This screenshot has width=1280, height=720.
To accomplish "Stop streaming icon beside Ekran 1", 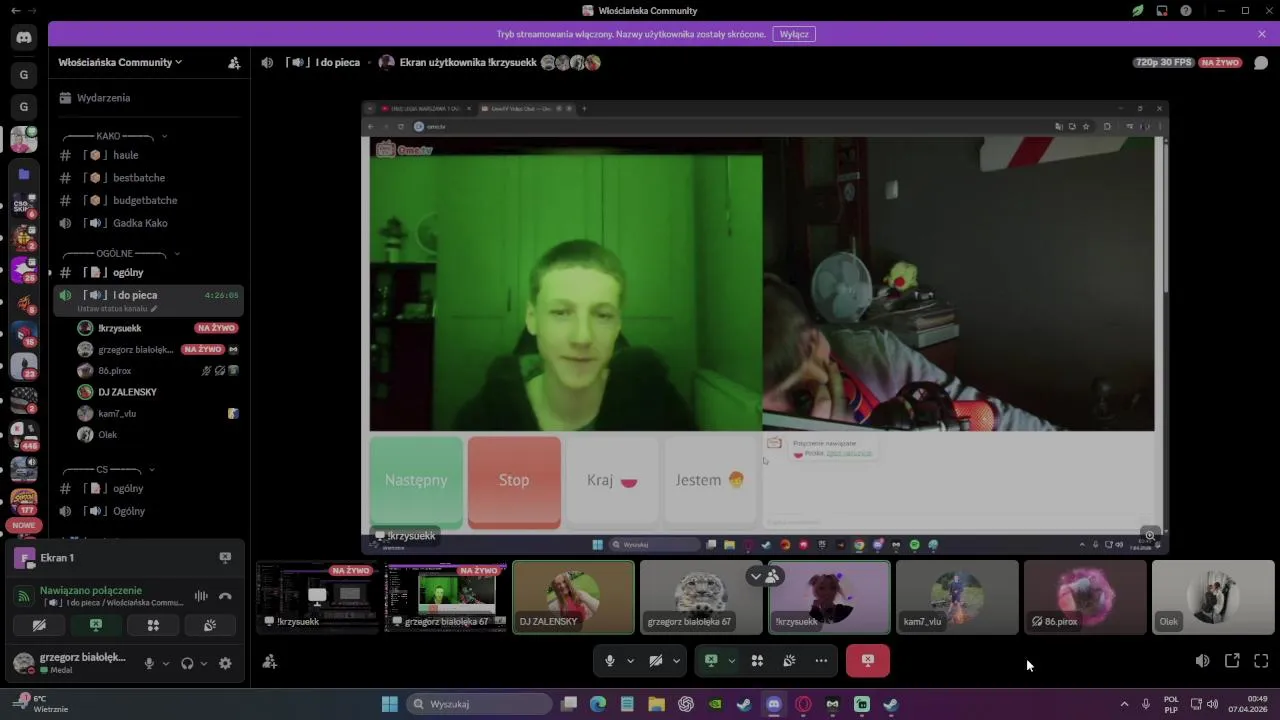I will pyautogui.click(x=225, y=558).
